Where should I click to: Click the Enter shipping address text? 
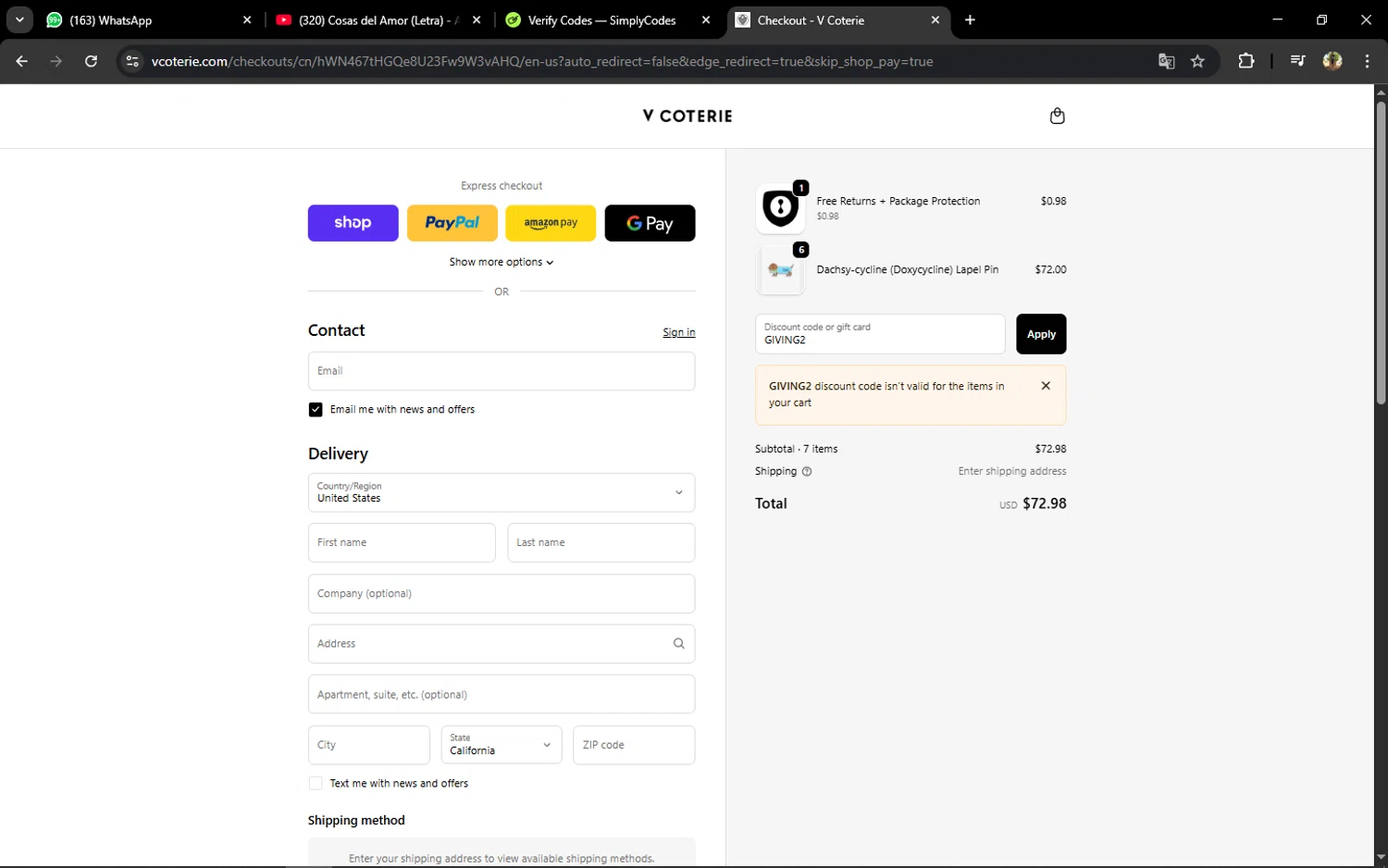coord(1012,471)
